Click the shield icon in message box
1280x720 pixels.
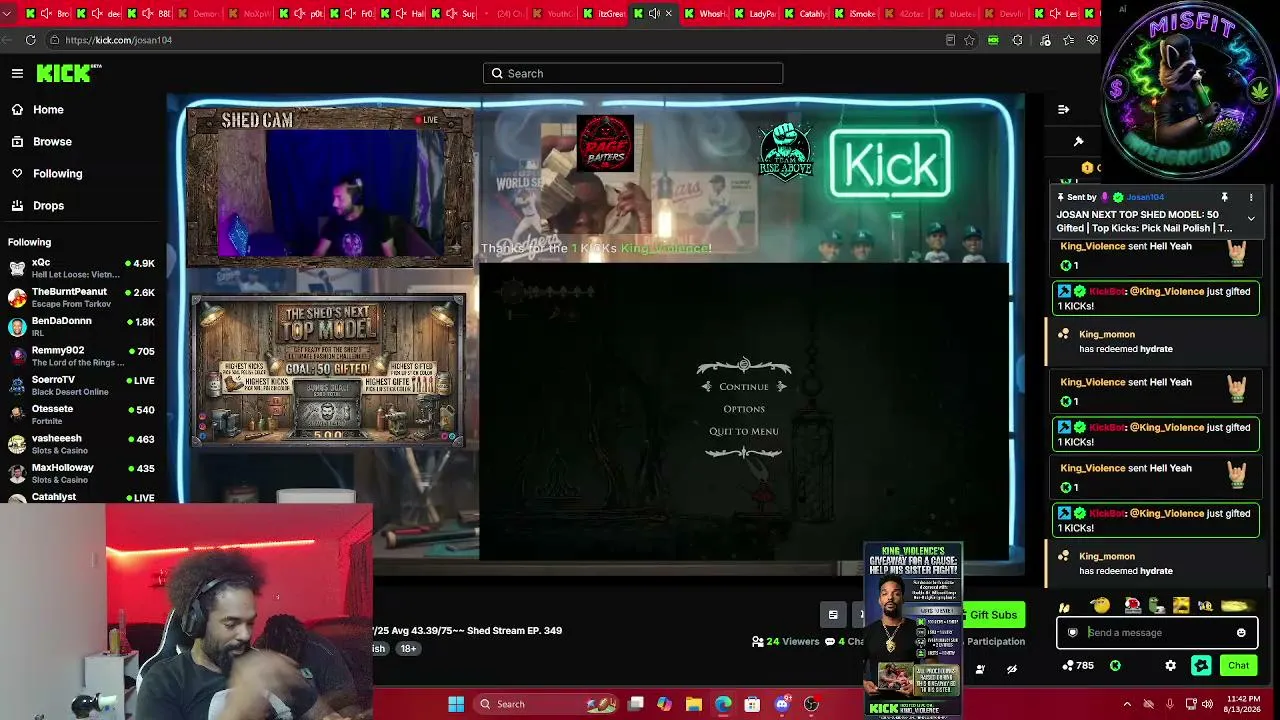pyautogui.click(x=1073, y=632)
